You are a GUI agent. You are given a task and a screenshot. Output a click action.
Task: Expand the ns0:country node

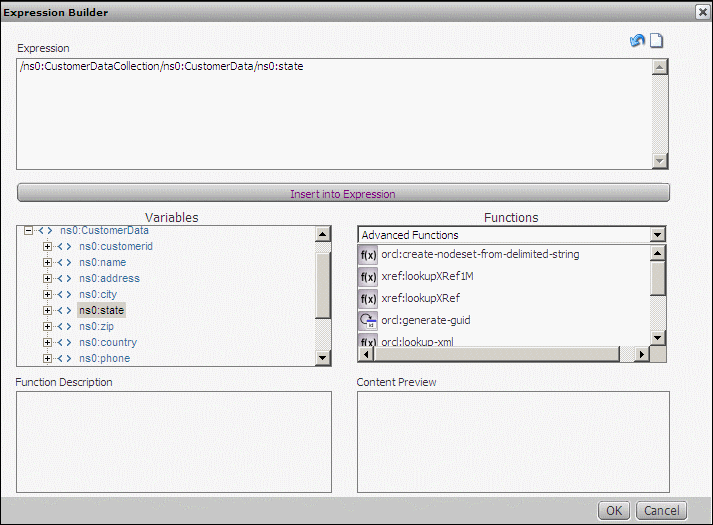tap(47, 342)
